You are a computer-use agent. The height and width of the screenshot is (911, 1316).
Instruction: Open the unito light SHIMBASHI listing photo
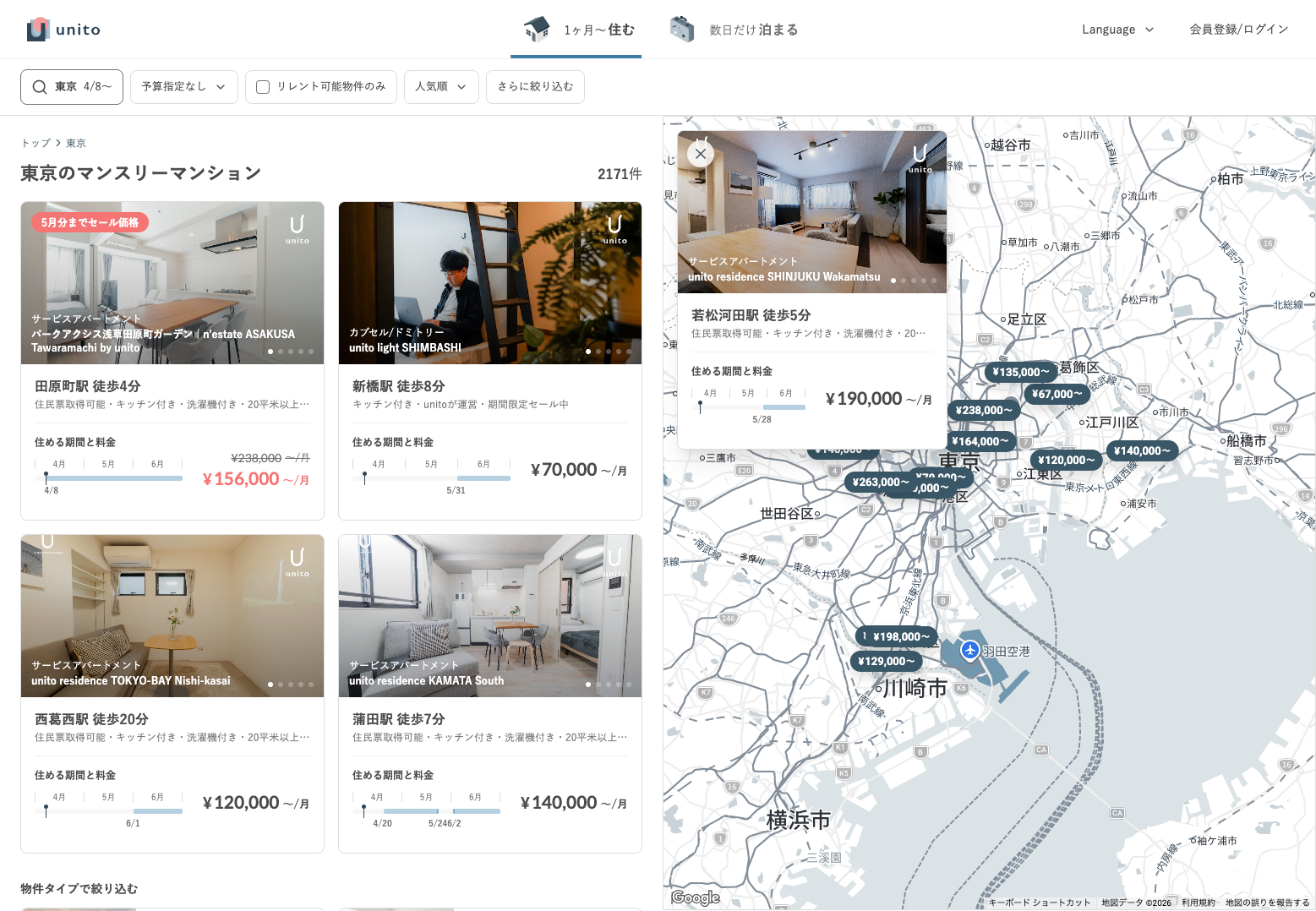[x=490, y=283]
